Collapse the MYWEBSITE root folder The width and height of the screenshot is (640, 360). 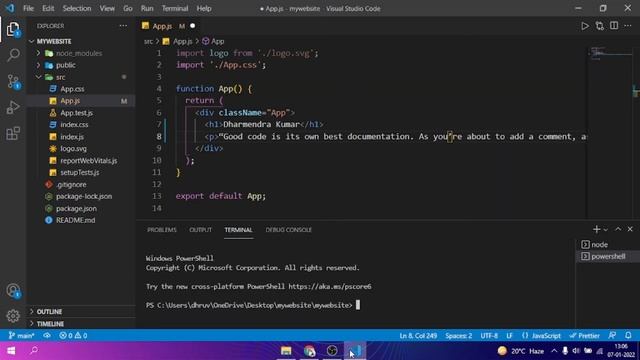click(x=54, y=41)
